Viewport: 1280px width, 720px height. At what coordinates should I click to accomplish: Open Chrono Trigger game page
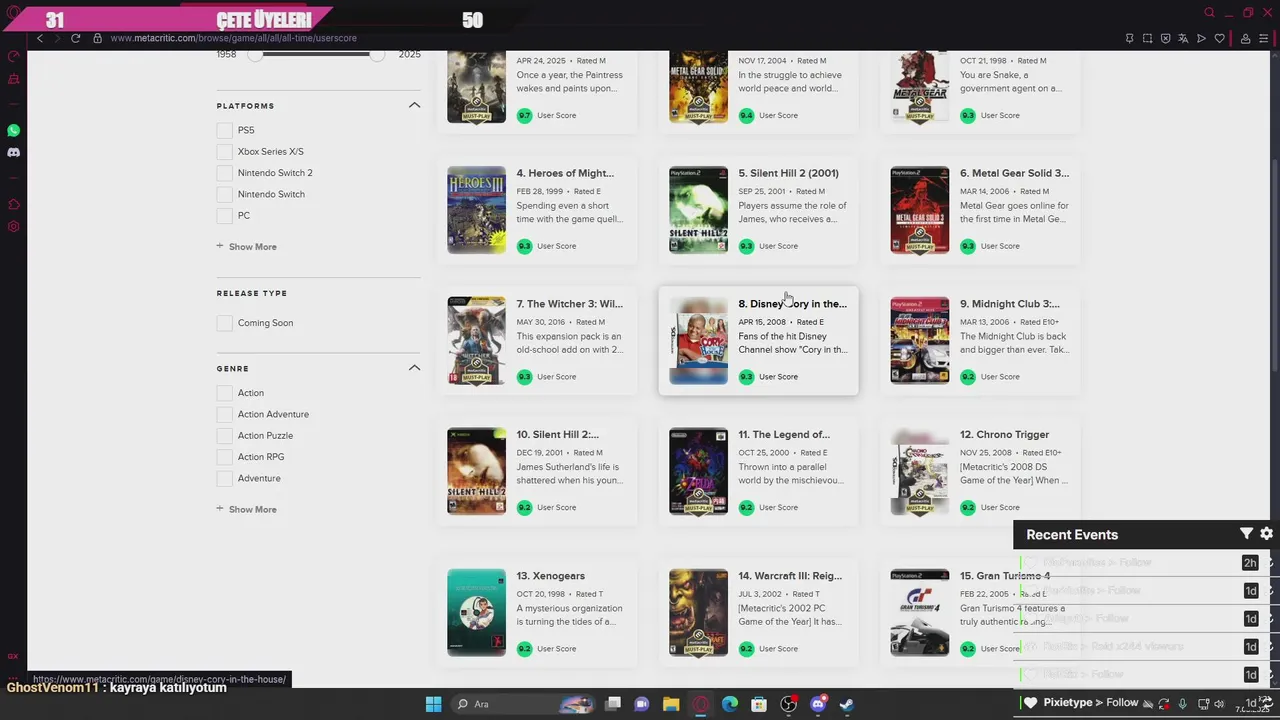(x=1004, y=435)
